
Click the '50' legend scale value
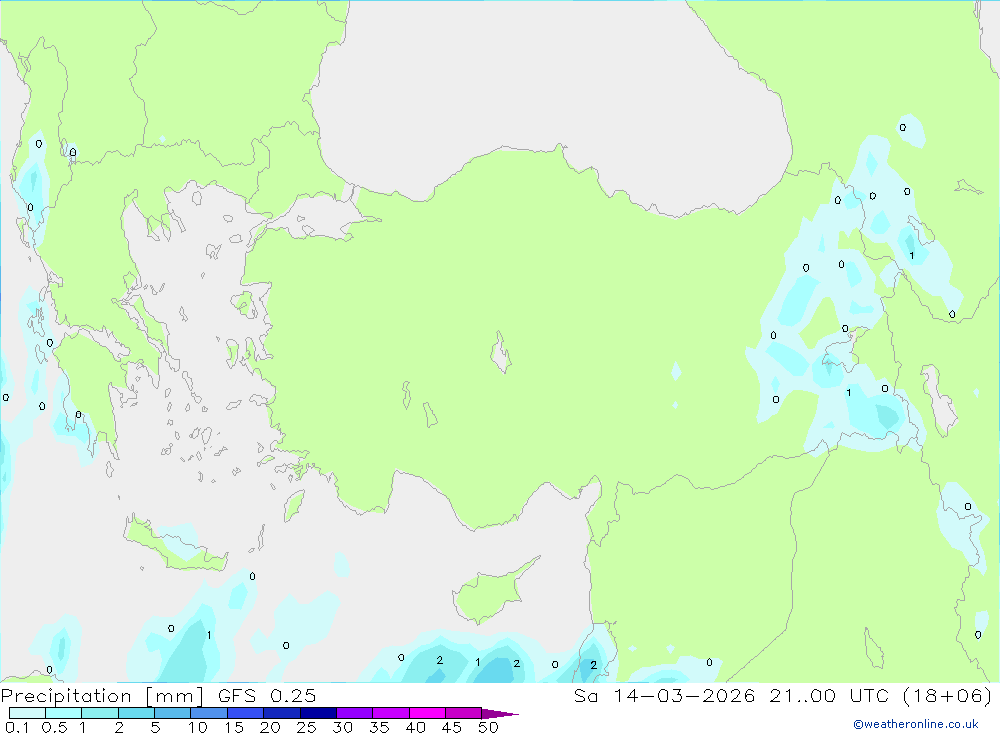point(489,727)
